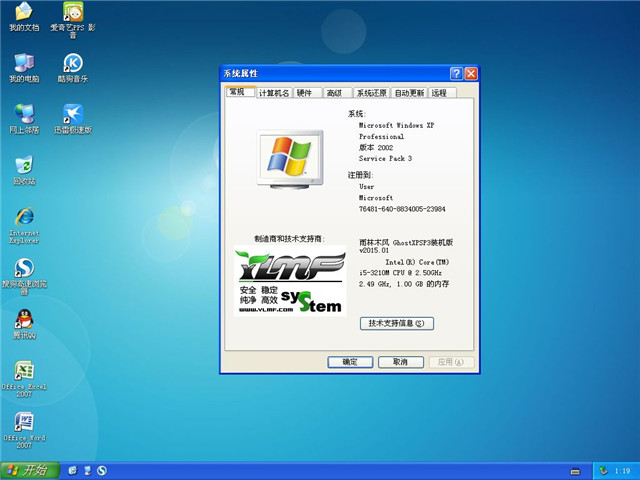
Task: Switch to the 计算机名 tab
Action: click(274, 93)
